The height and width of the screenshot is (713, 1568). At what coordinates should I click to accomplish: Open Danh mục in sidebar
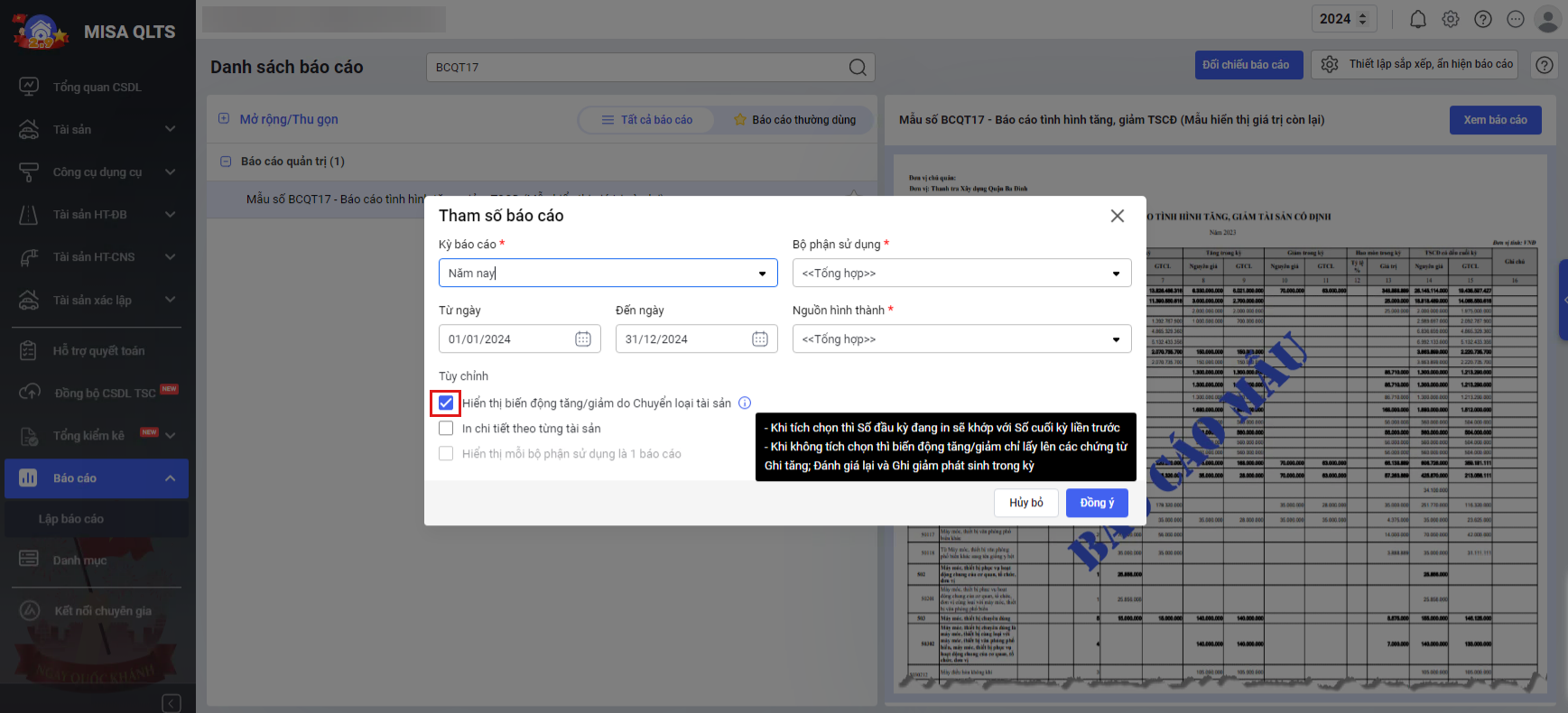click(97, 560)
